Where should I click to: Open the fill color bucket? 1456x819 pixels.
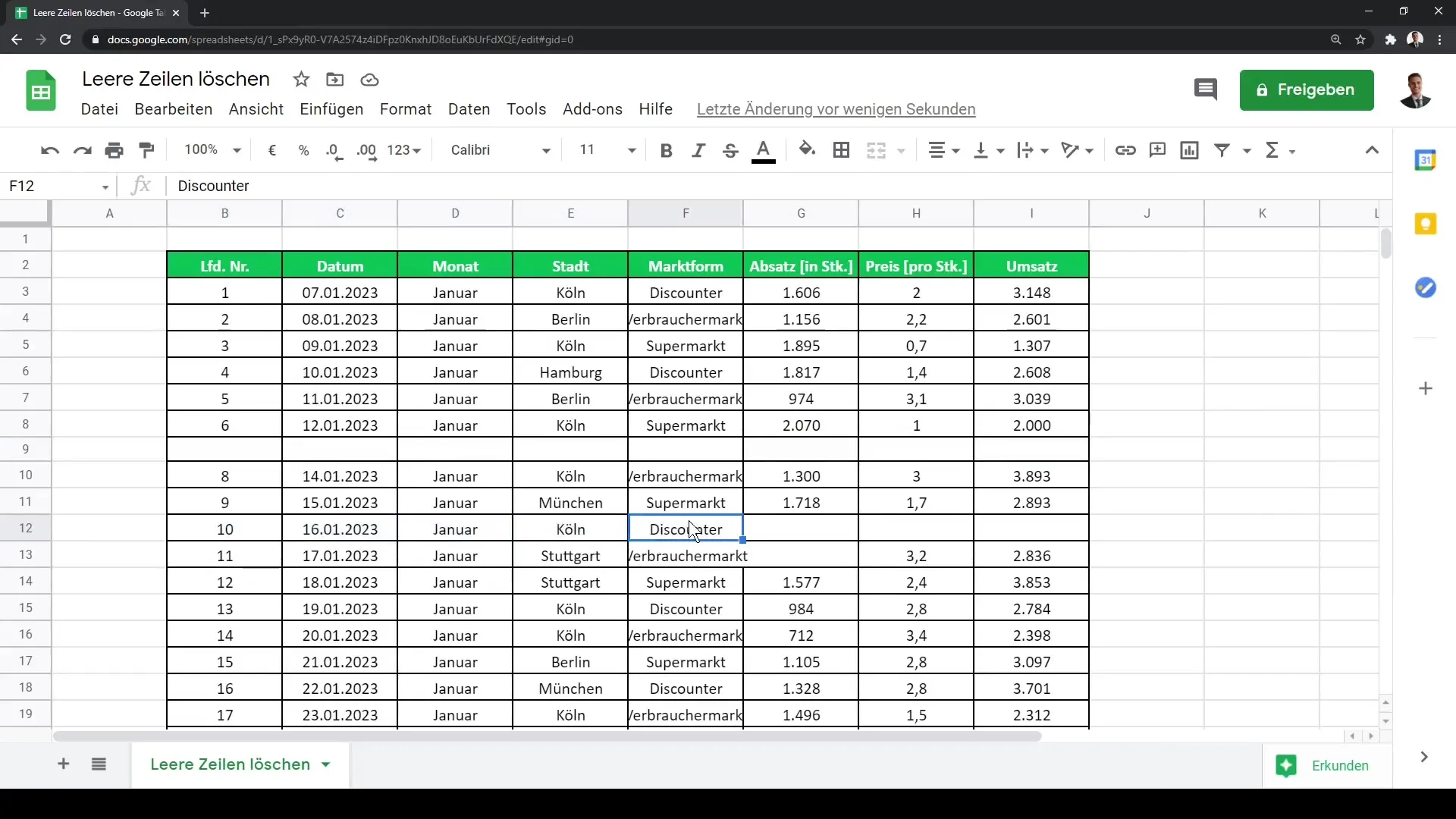pos(808,150)
